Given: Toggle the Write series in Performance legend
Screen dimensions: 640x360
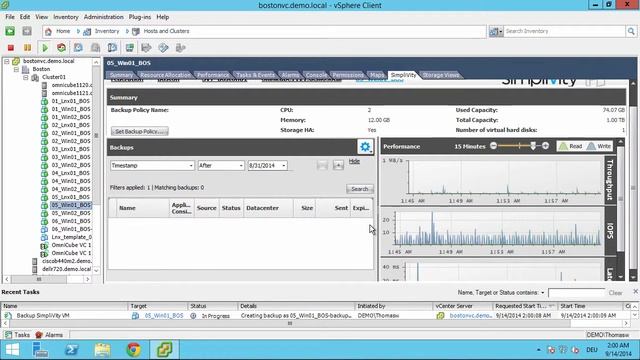Looking at the screenshot, I should coord(599,146).
